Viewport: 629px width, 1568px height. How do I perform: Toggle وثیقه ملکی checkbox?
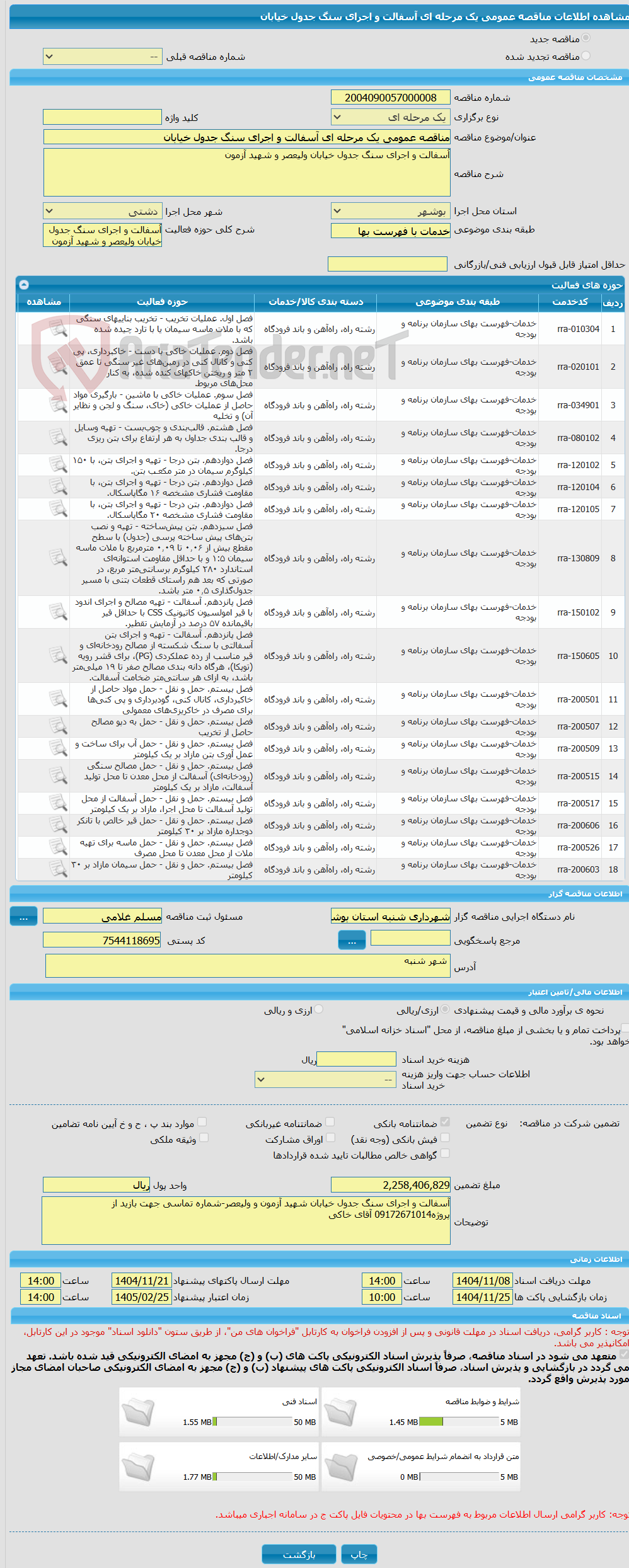(204, 1138)
